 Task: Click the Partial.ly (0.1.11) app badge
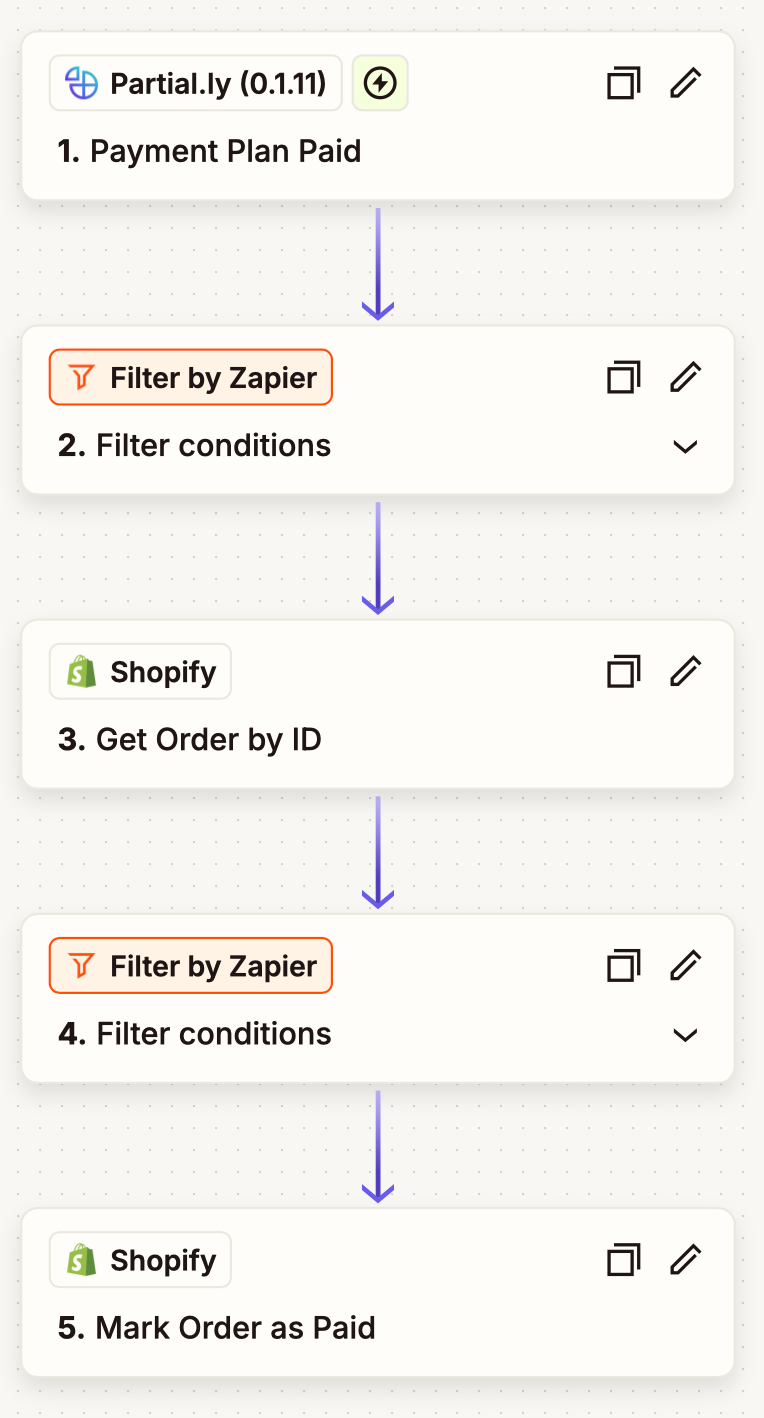pos(196,83)
